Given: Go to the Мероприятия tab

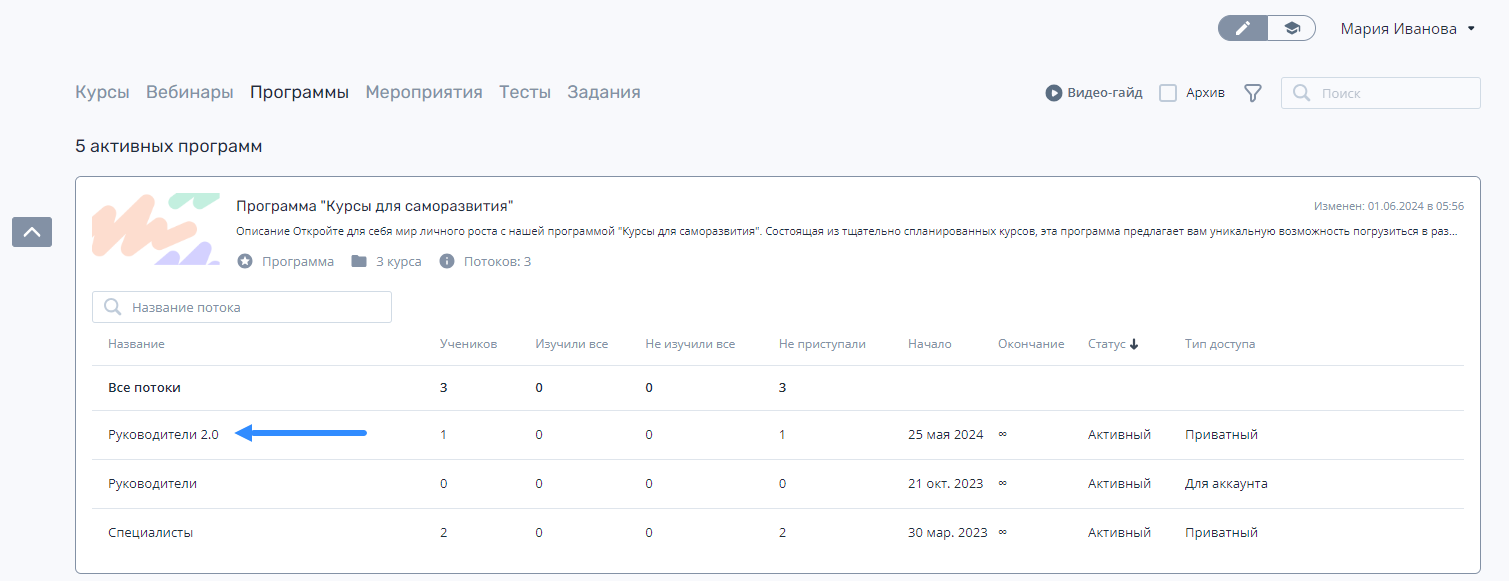Looking at the screenshot, I should (424, 92).
